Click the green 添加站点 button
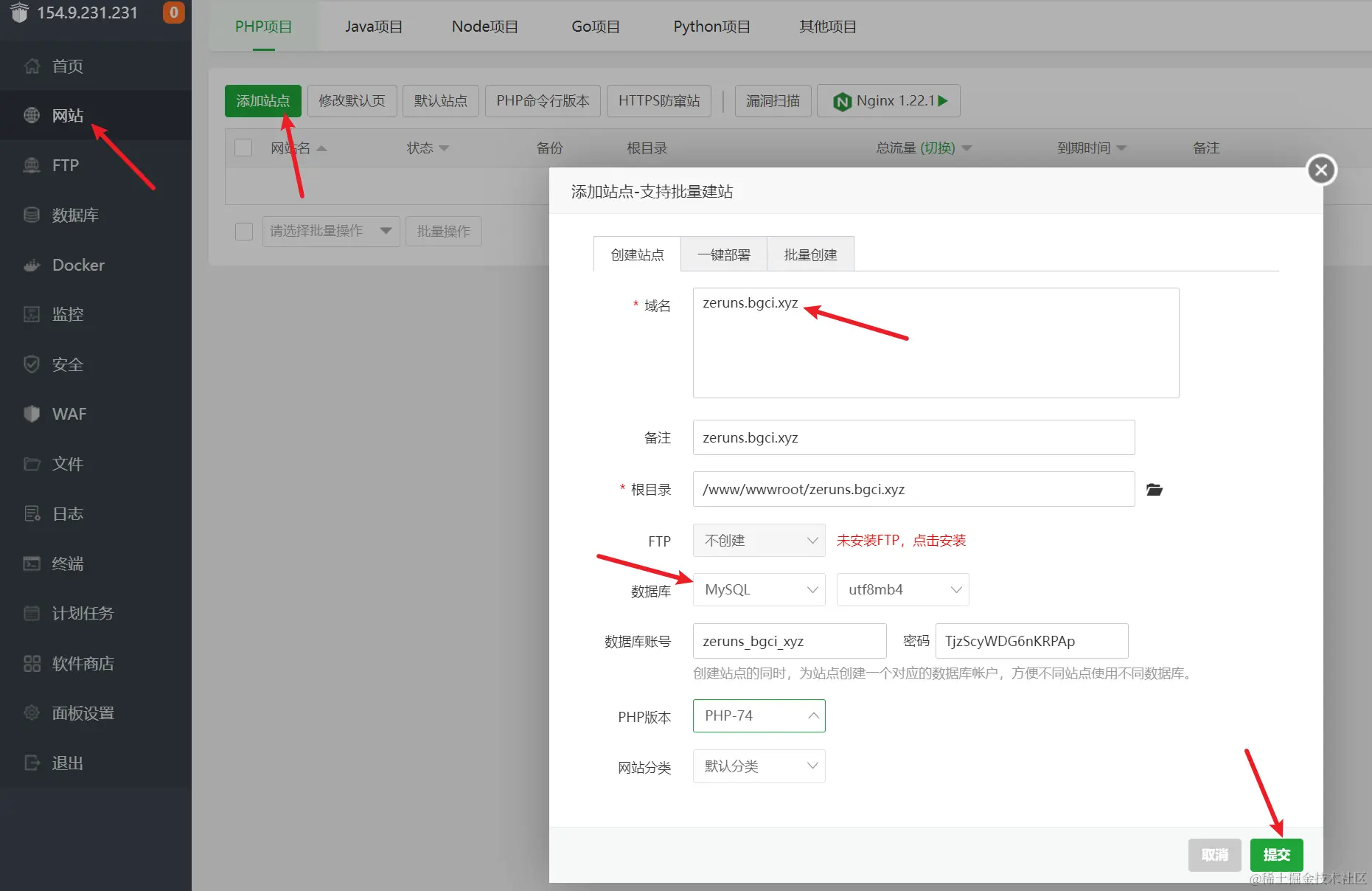1372x891 pixels. pos(263,101)
